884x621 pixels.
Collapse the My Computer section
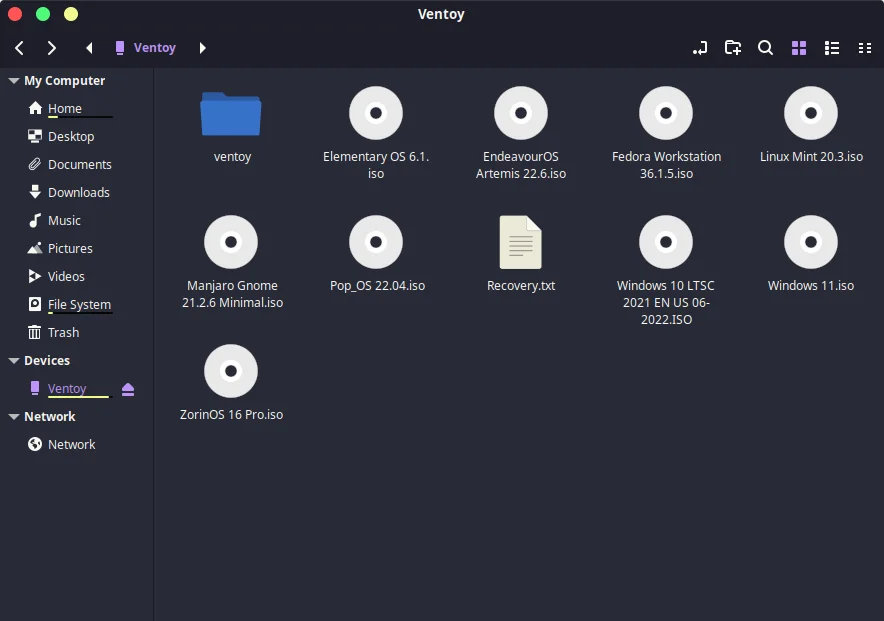pyautogui.click(x=14, y=81)
